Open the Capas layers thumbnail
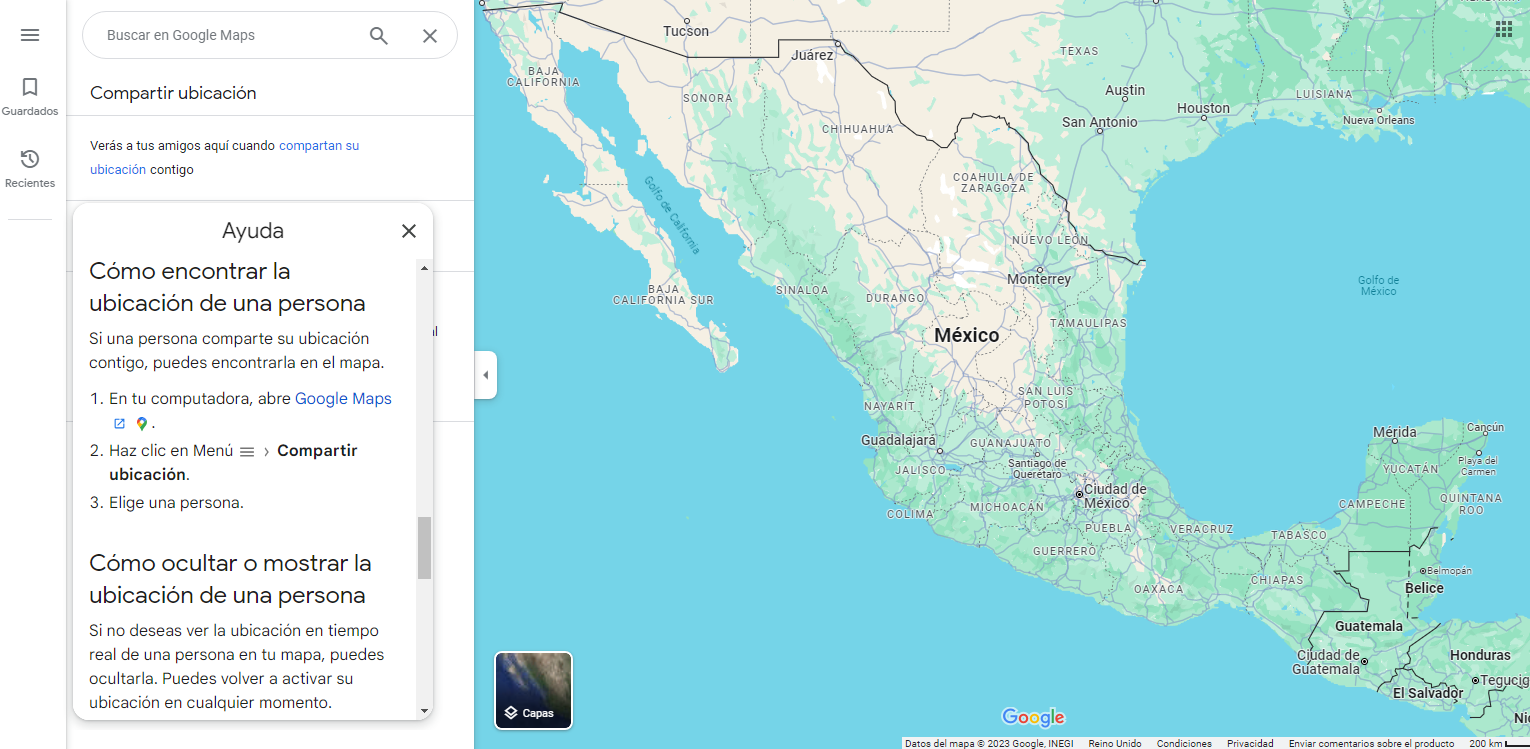This screenshot has width=1530, height=749. tap(534, 690)
